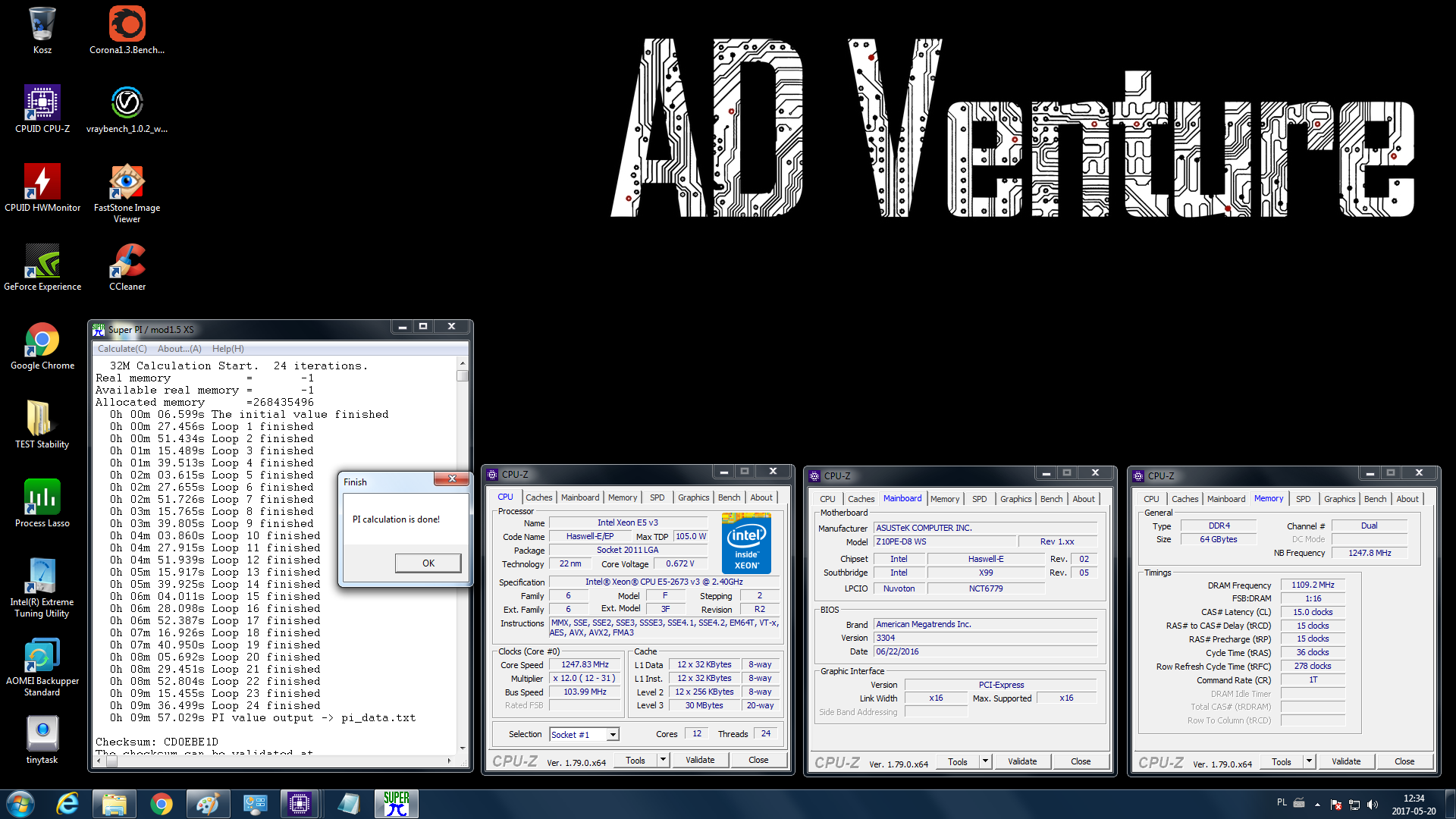
Task: Click the Z10PE-D8 WS model field
Action: click(944, 542)
